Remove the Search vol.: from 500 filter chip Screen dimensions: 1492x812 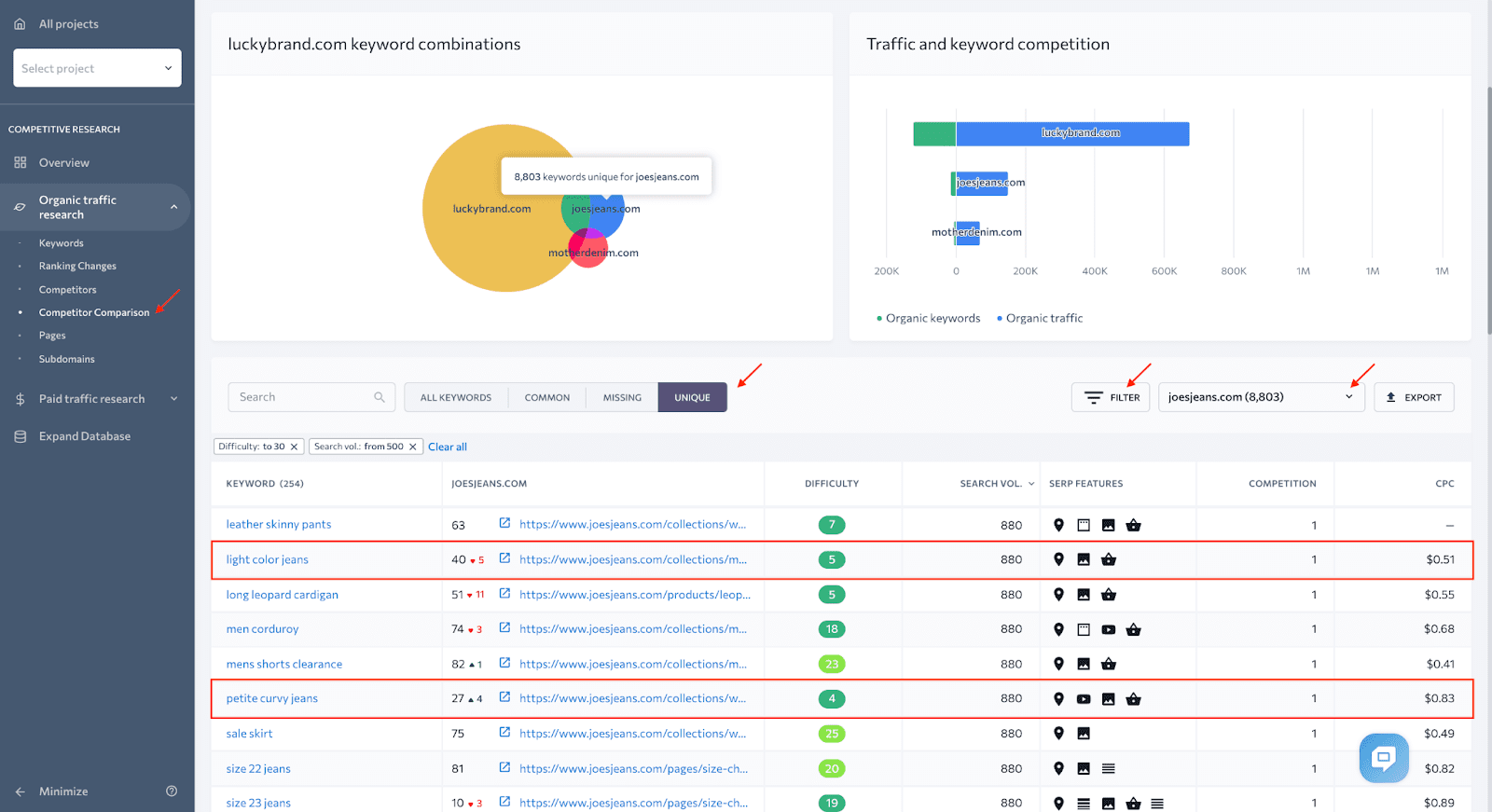tap(413, 447)
